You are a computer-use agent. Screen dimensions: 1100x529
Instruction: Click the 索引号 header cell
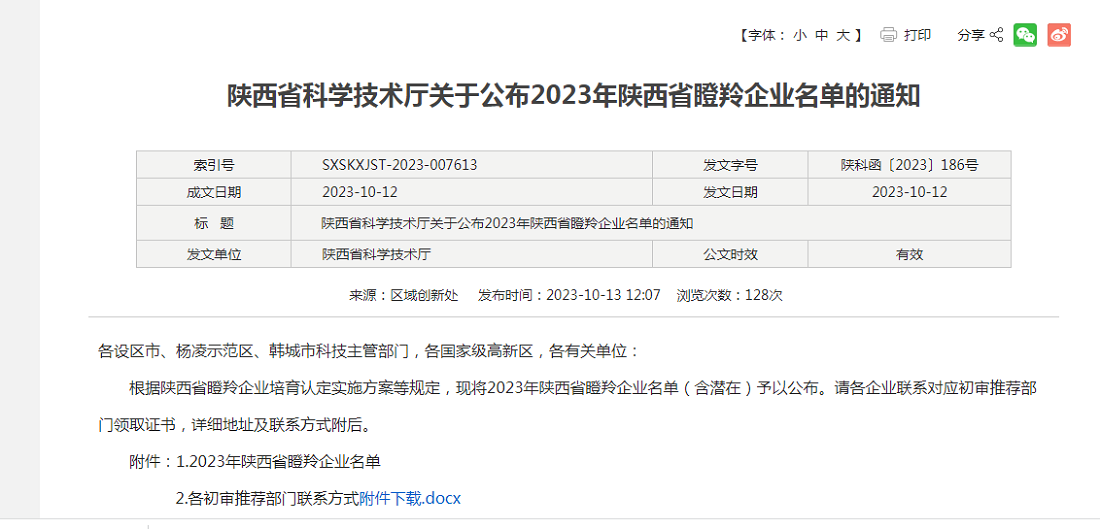(214, 165)
